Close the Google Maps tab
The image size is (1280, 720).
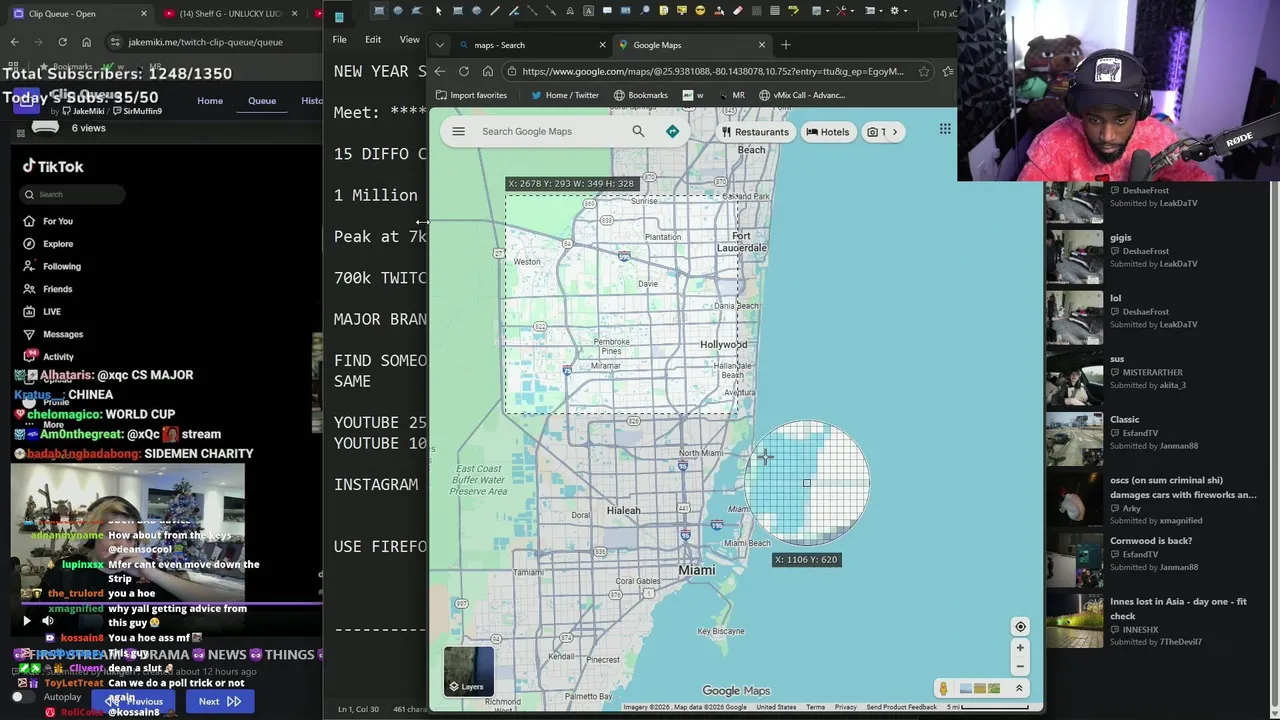coord(762,45)
